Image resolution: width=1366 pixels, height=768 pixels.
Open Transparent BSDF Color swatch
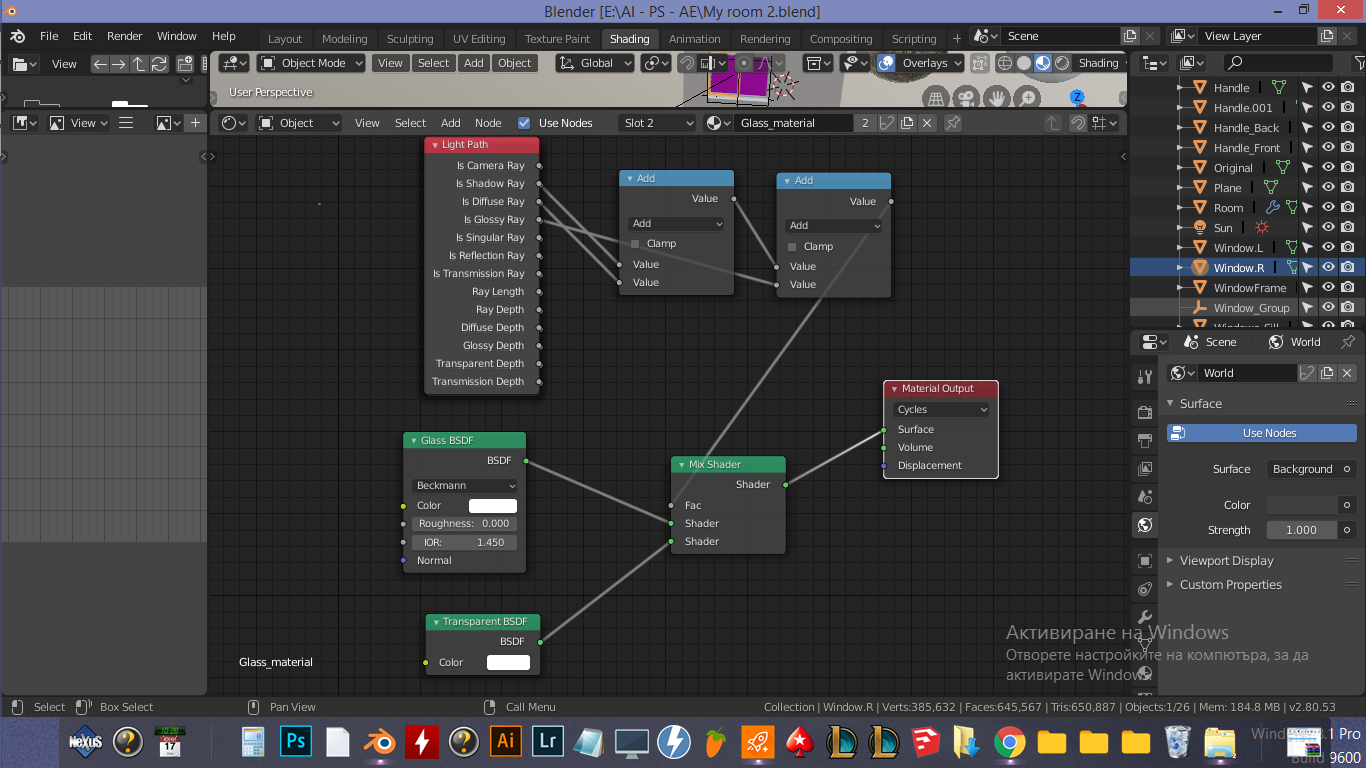tap(508, 663)
